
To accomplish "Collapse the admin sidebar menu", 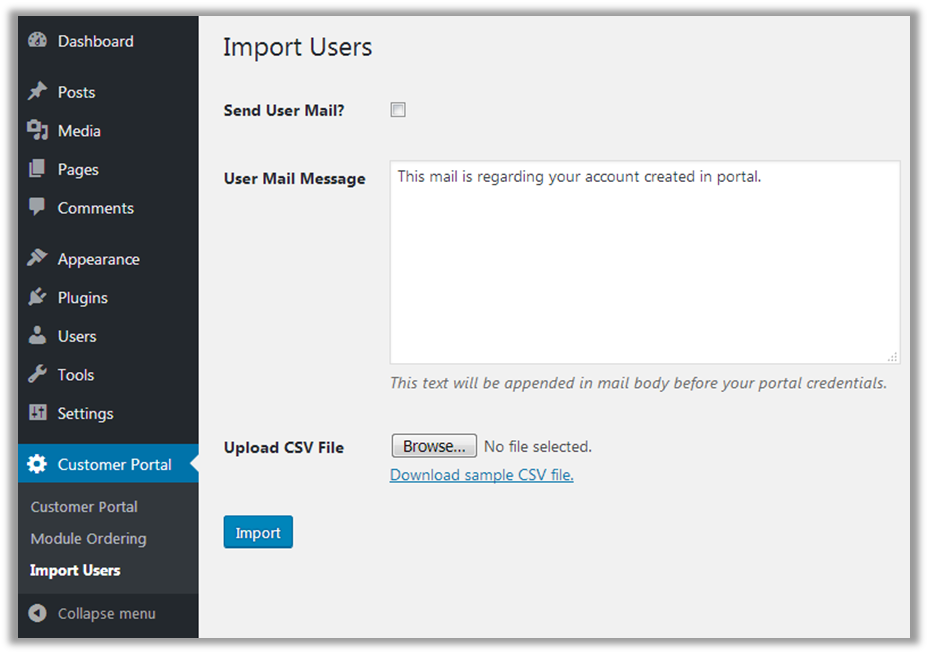I will pyautogui.click(x=92, y=614).
